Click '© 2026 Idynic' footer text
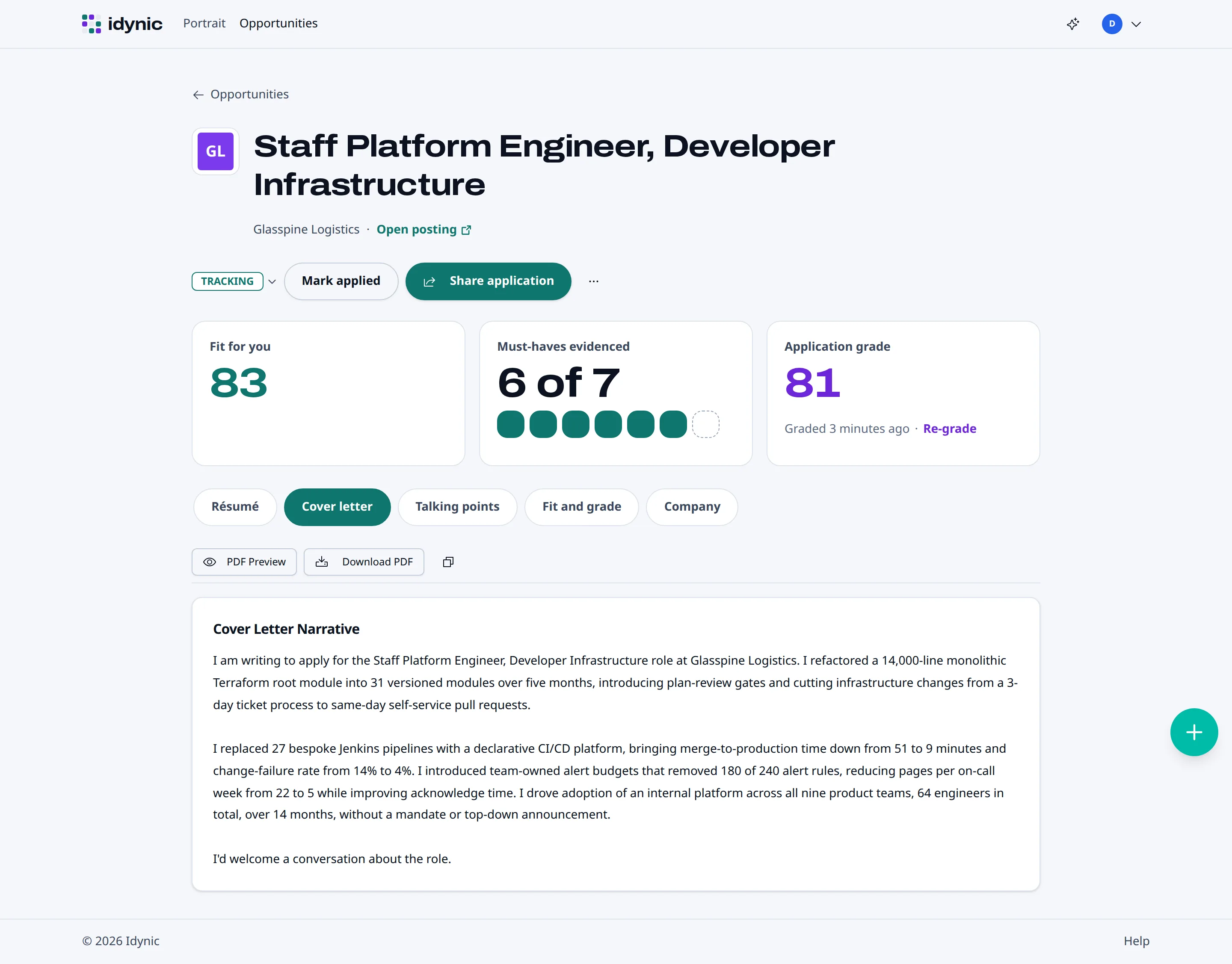The width and height of the screenshot is (1232, 964). pos(121,941)
